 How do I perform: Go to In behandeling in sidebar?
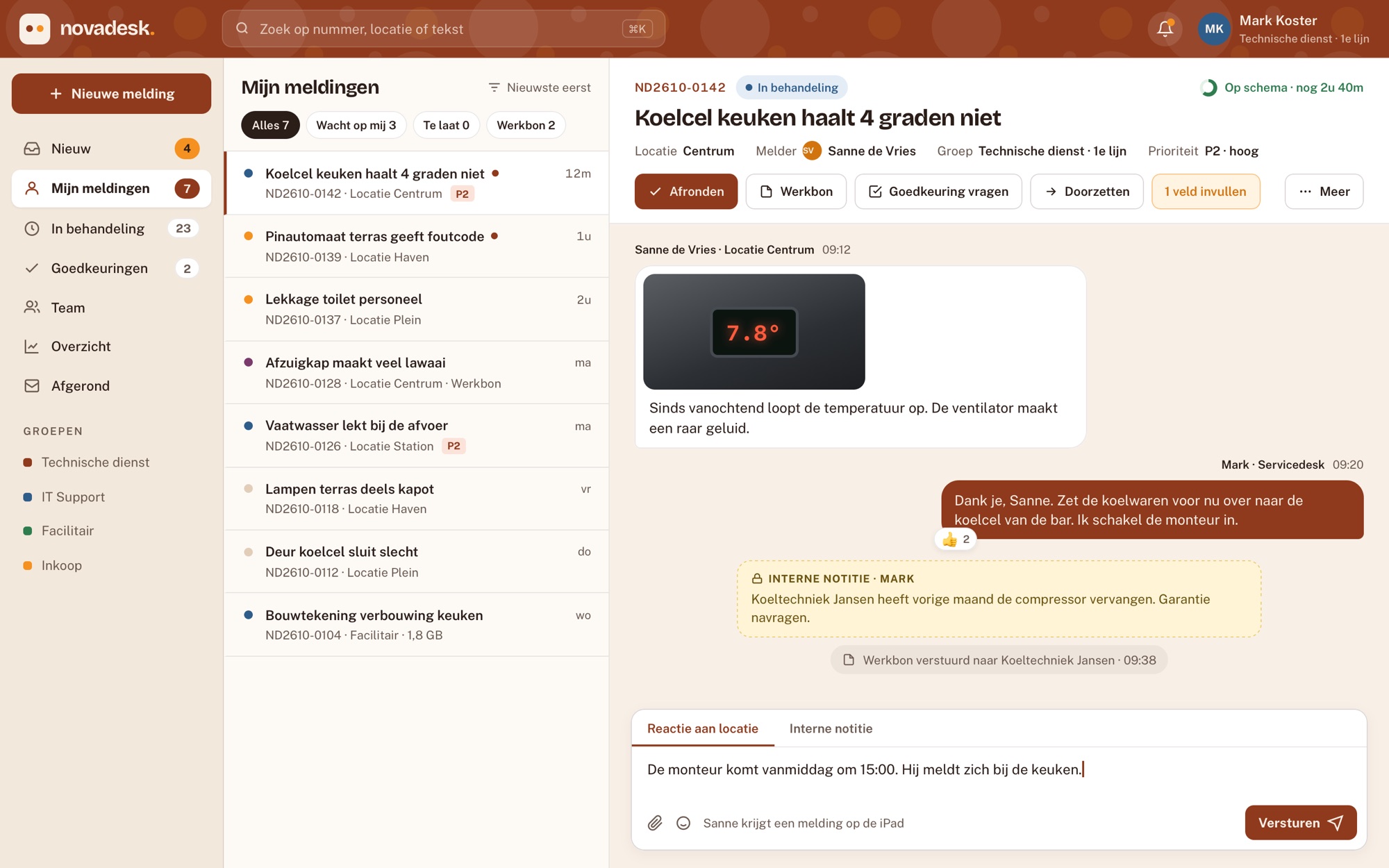click(x=111, y=228)
